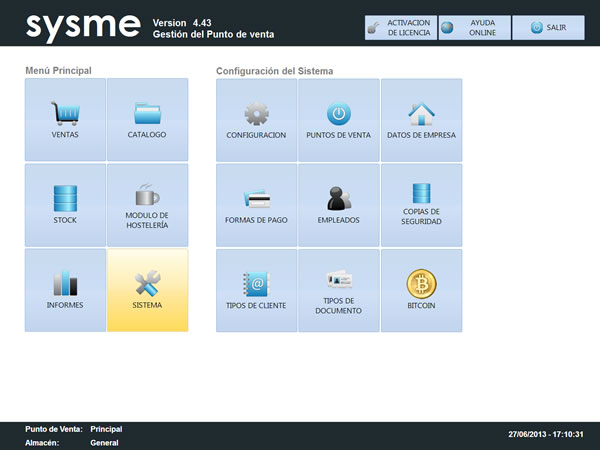Click the STOCK tile label

tap(65, 220)
